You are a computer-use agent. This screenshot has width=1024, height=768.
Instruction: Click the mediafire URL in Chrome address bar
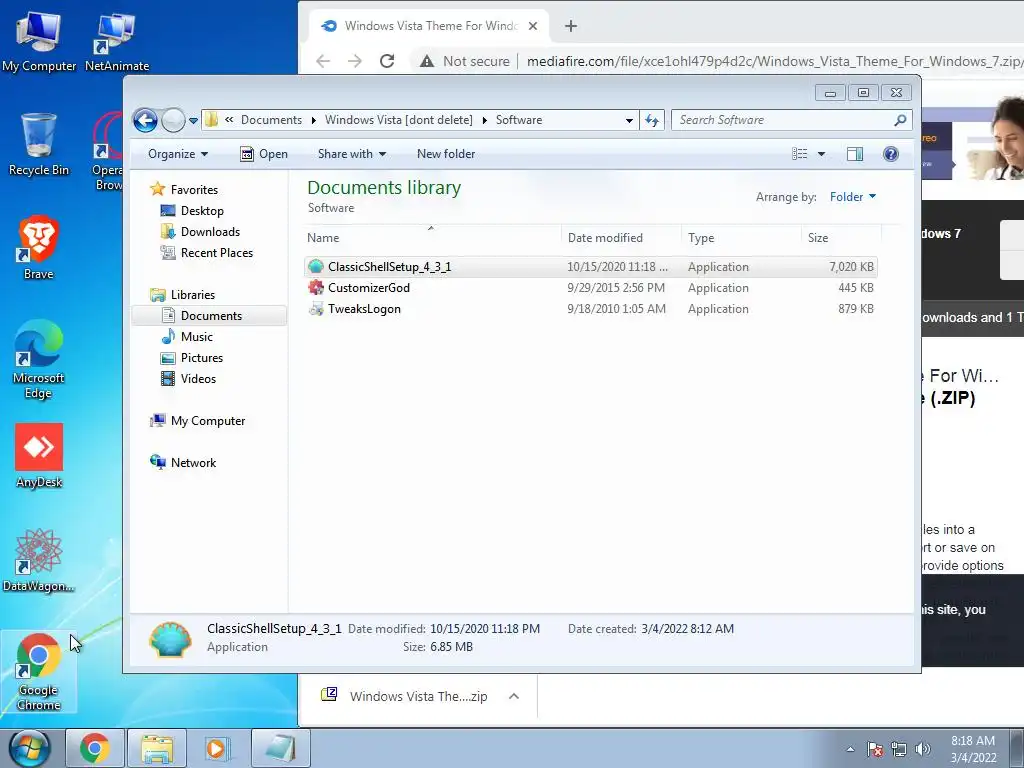[775, 61]
